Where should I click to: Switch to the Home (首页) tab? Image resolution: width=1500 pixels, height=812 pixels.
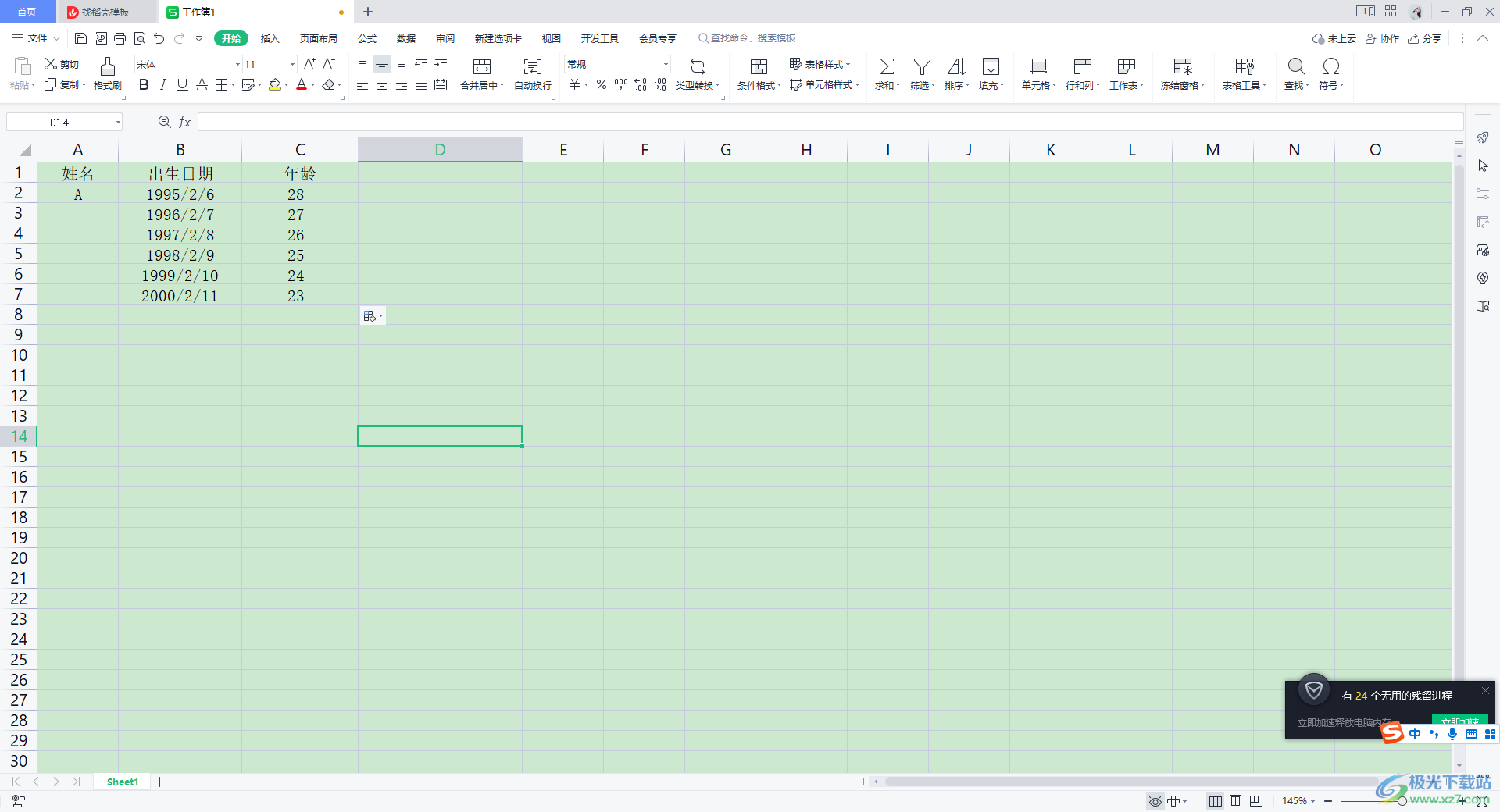[x=27, y=12]
